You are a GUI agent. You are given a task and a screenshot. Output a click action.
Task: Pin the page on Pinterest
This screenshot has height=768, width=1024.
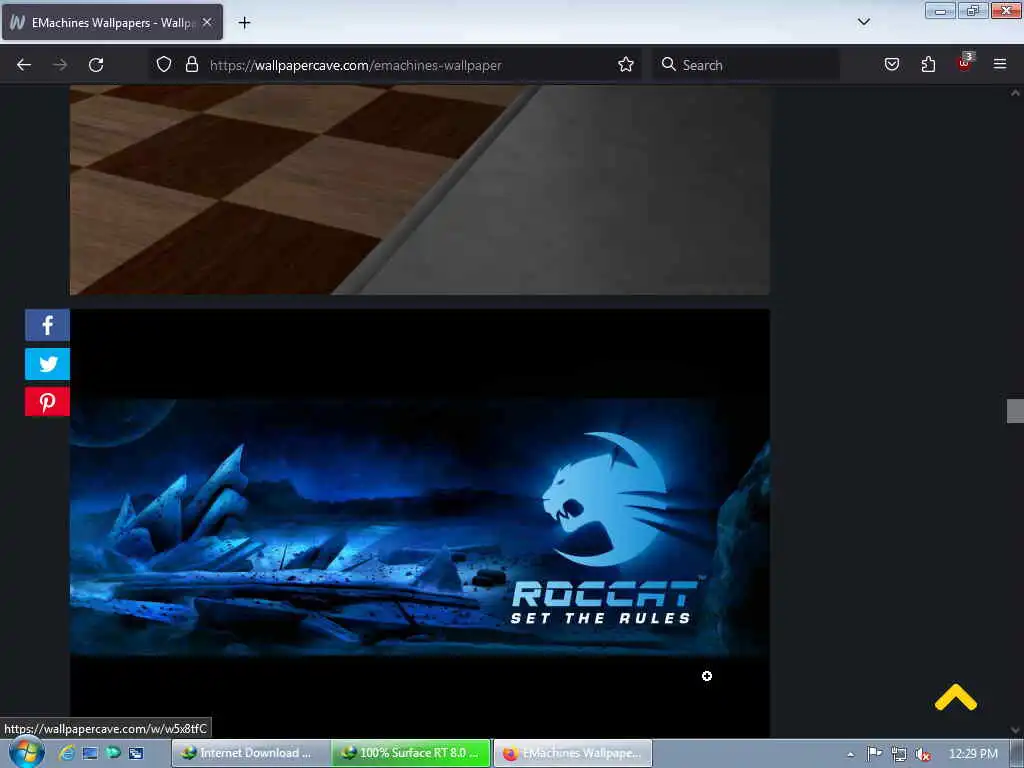[47, 402]
